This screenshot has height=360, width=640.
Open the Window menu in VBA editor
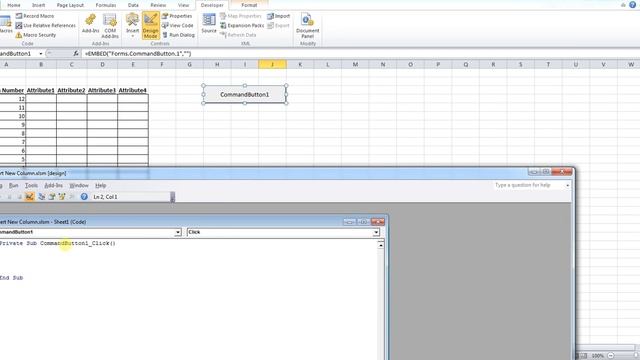(79, 185)
